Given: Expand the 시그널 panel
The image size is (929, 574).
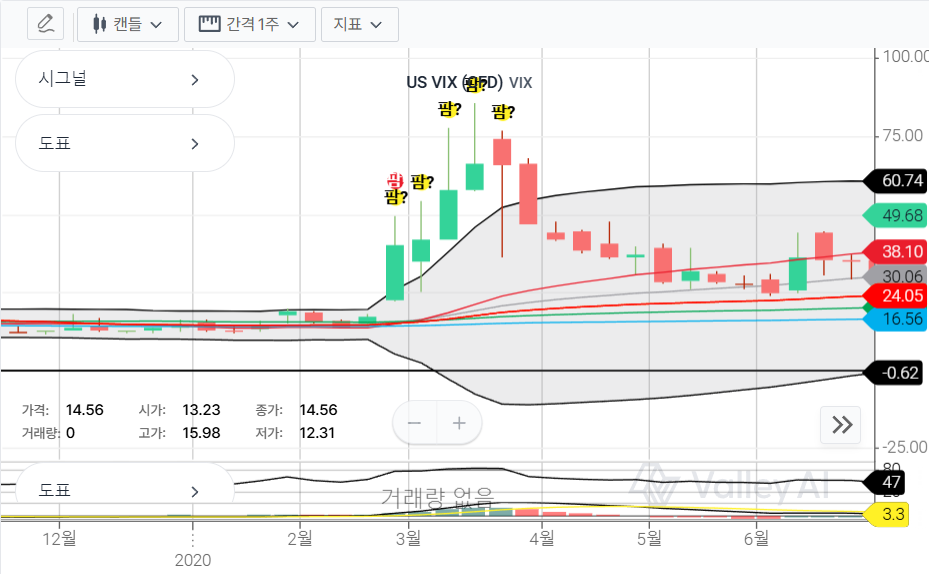Looking at the screenshot, I should coord(124,79).
